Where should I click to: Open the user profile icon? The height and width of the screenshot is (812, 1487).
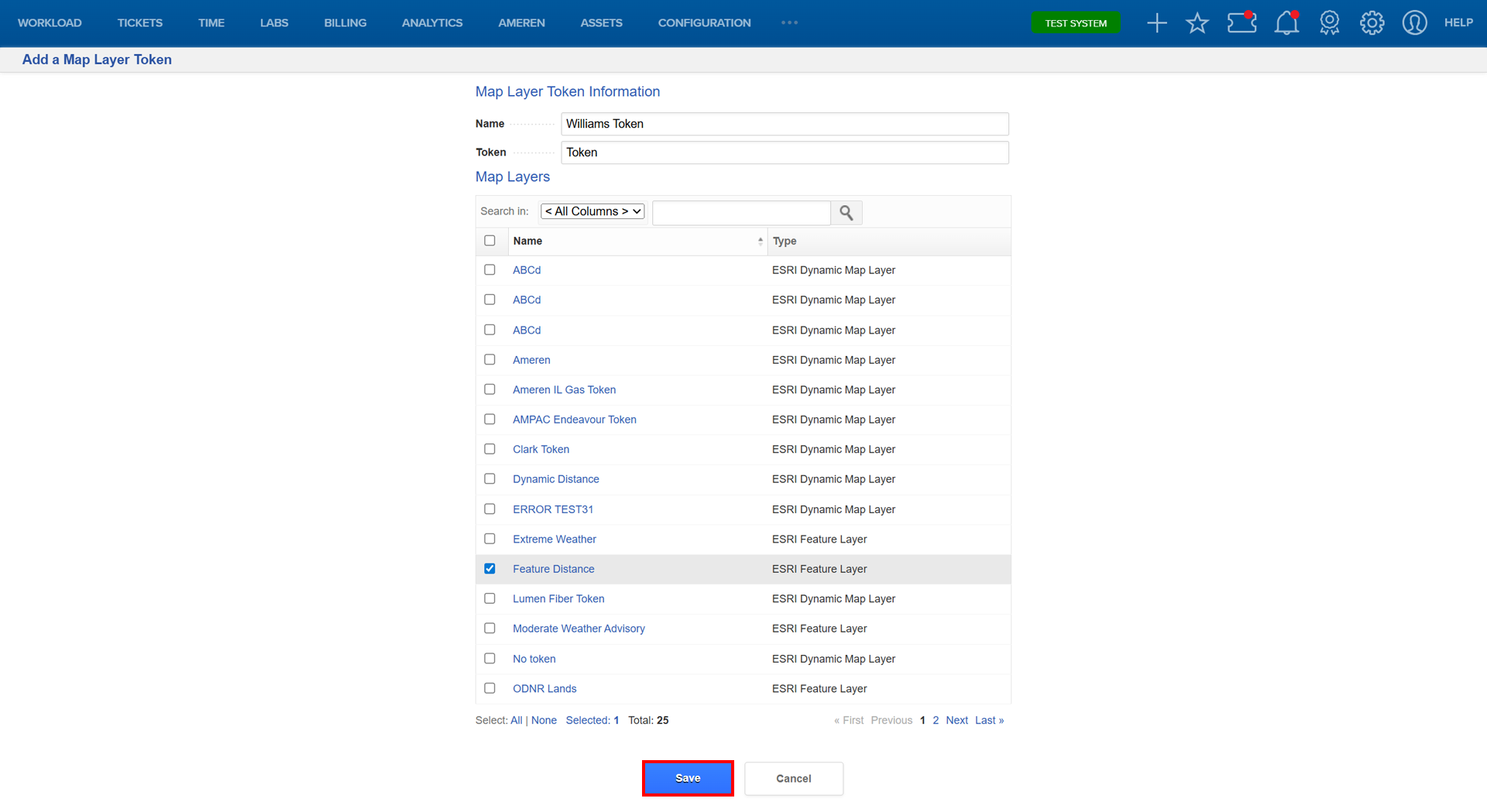coord(1414,23)
